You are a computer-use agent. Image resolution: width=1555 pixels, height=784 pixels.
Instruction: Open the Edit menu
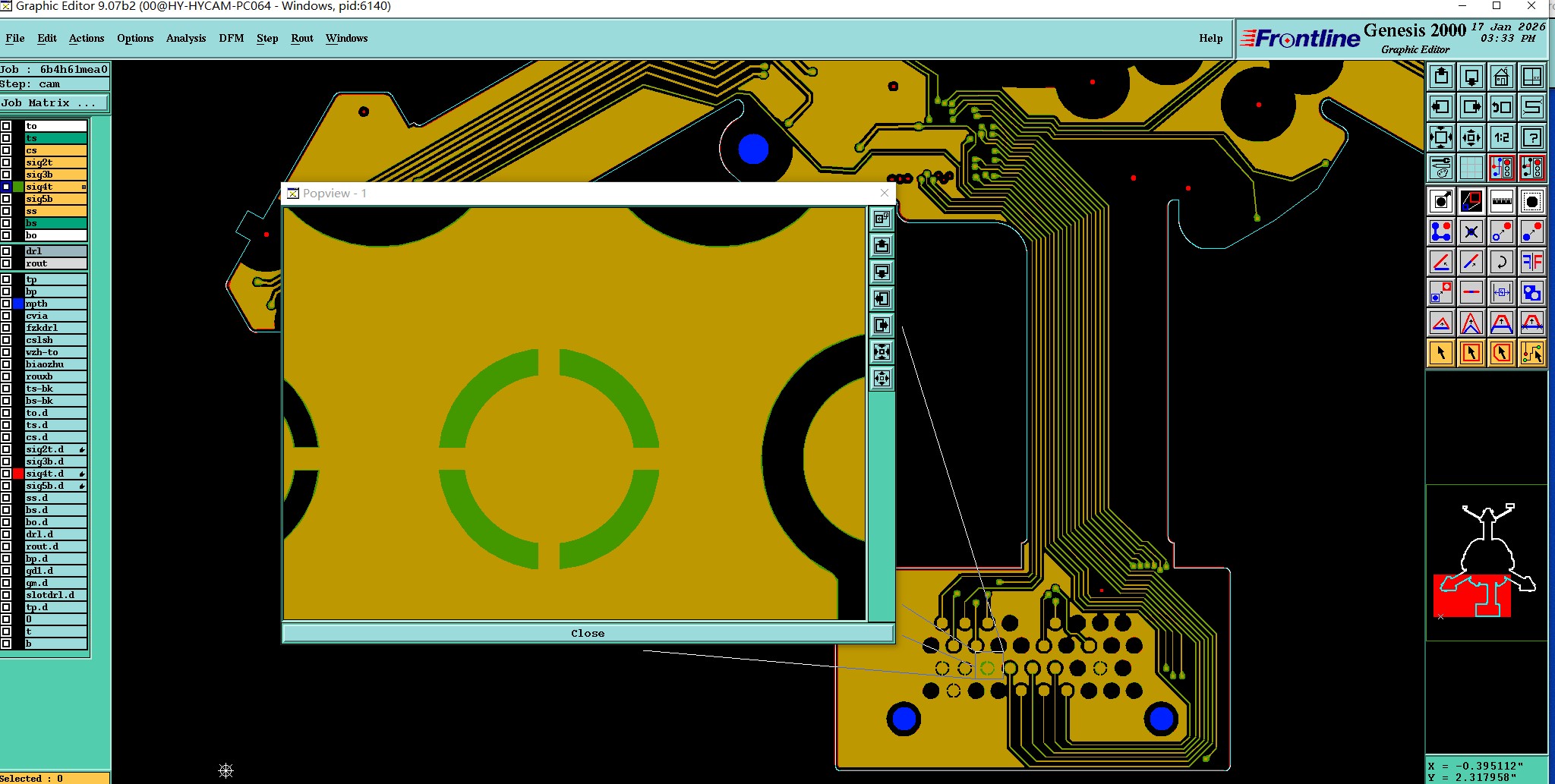[x=47, y=38]
